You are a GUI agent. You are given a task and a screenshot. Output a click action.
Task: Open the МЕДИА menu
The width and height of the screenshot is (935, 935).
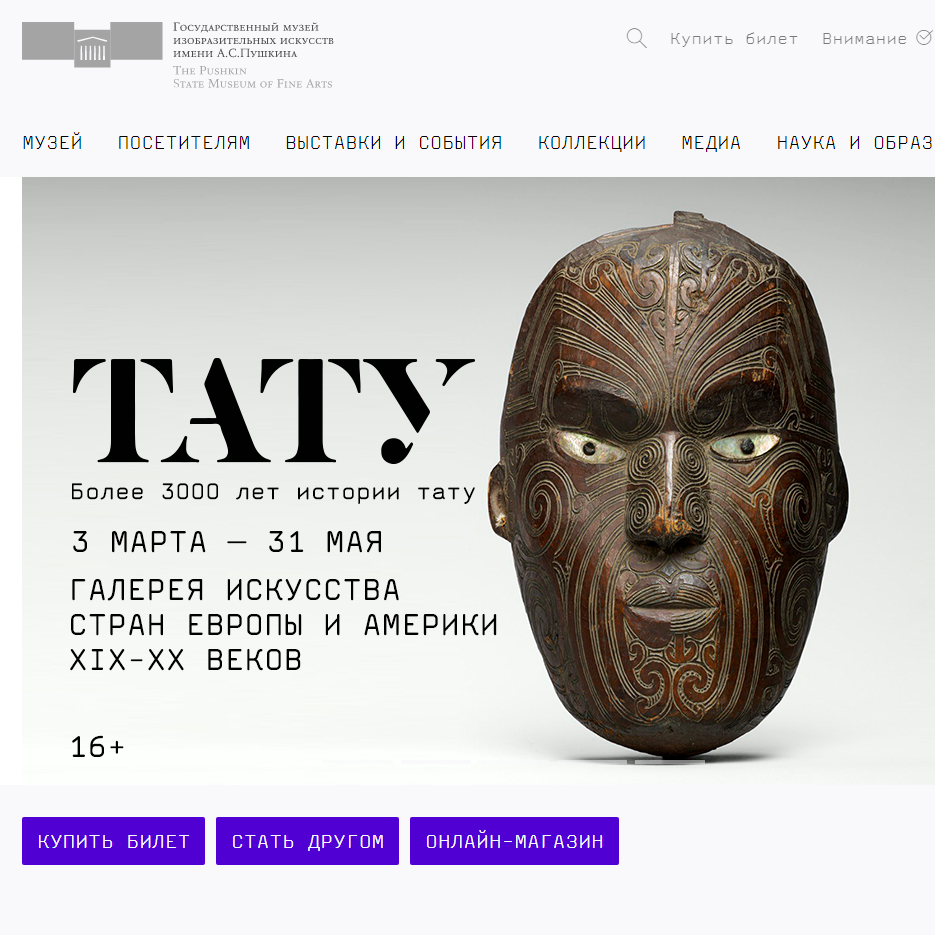[711, 143]
